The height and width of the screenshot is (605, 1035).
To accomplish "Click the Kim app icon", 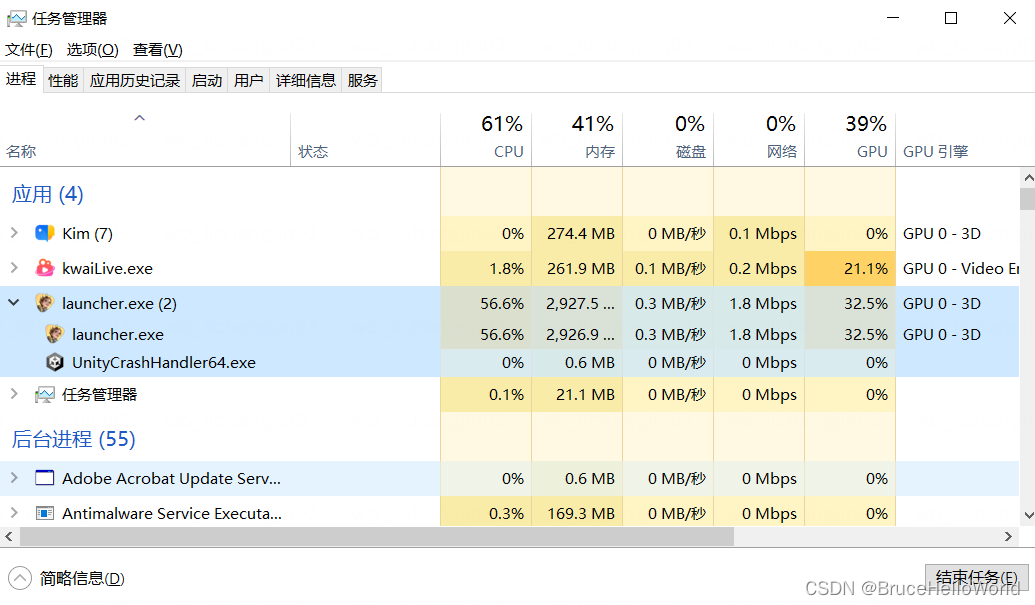I will point(45,233).
